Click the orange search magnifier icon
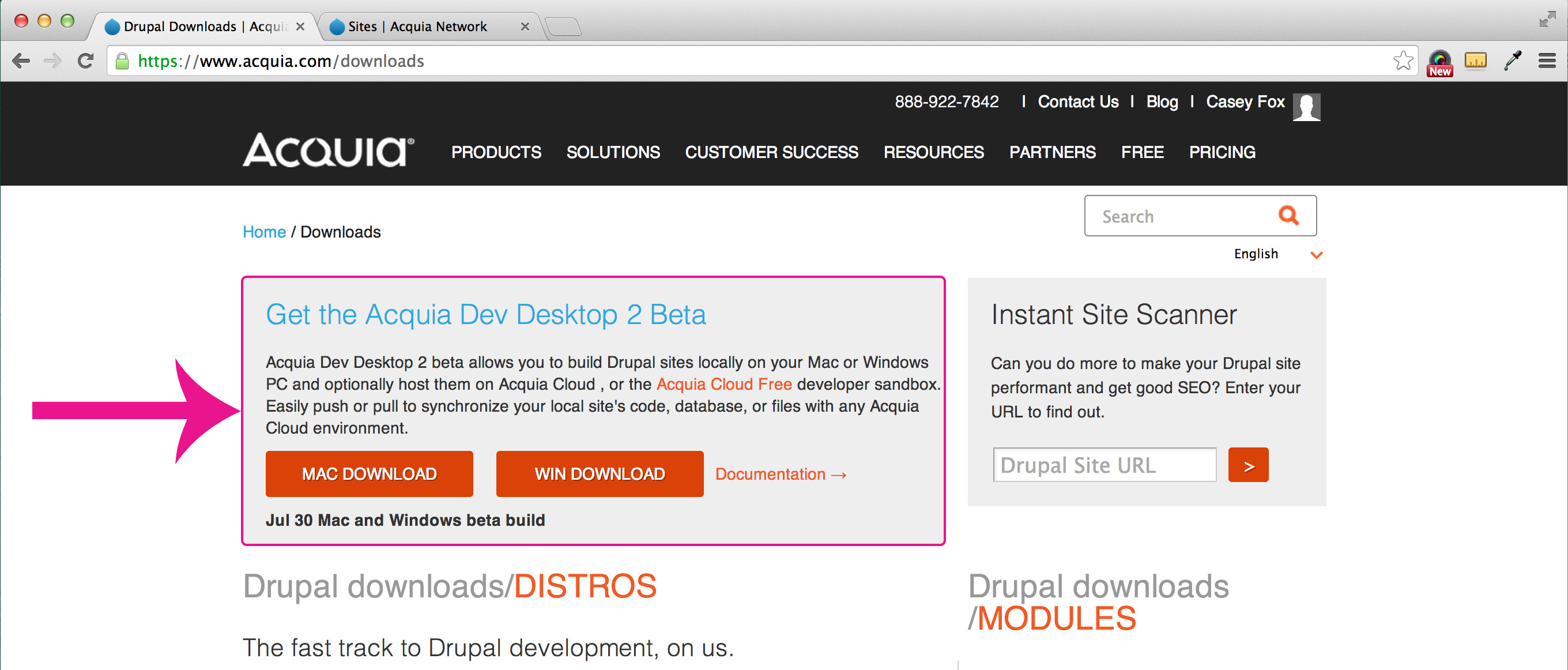 (x=1288, y=215)
